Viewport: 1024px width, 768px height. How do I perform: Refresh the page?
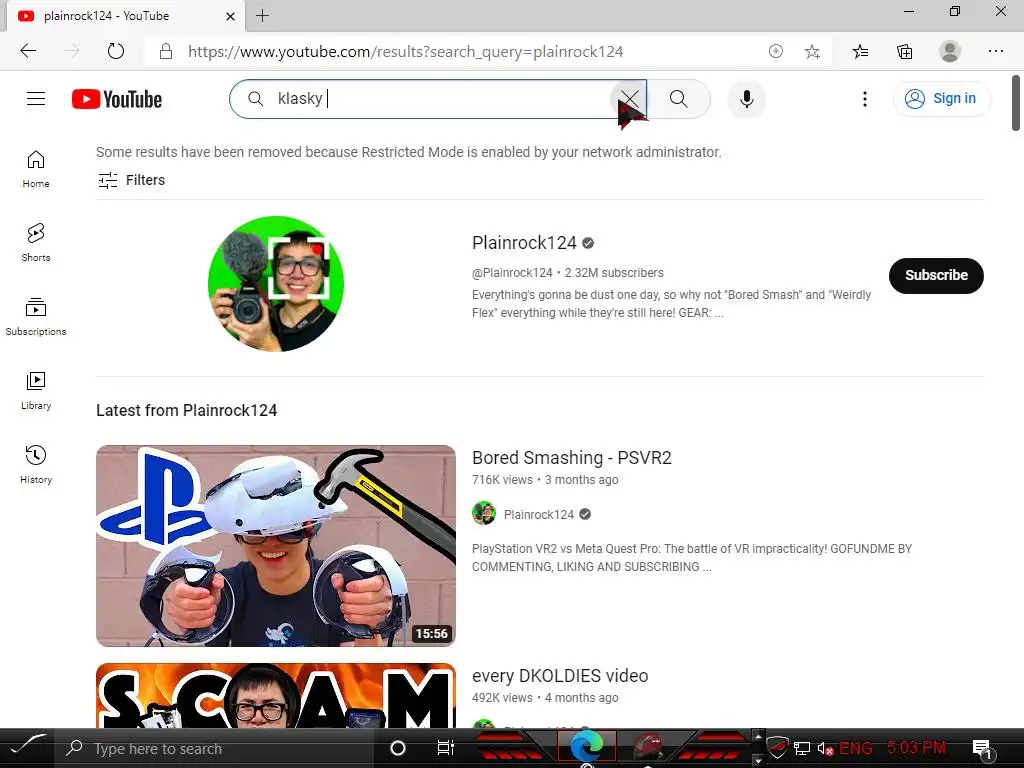tap(116, 51)
